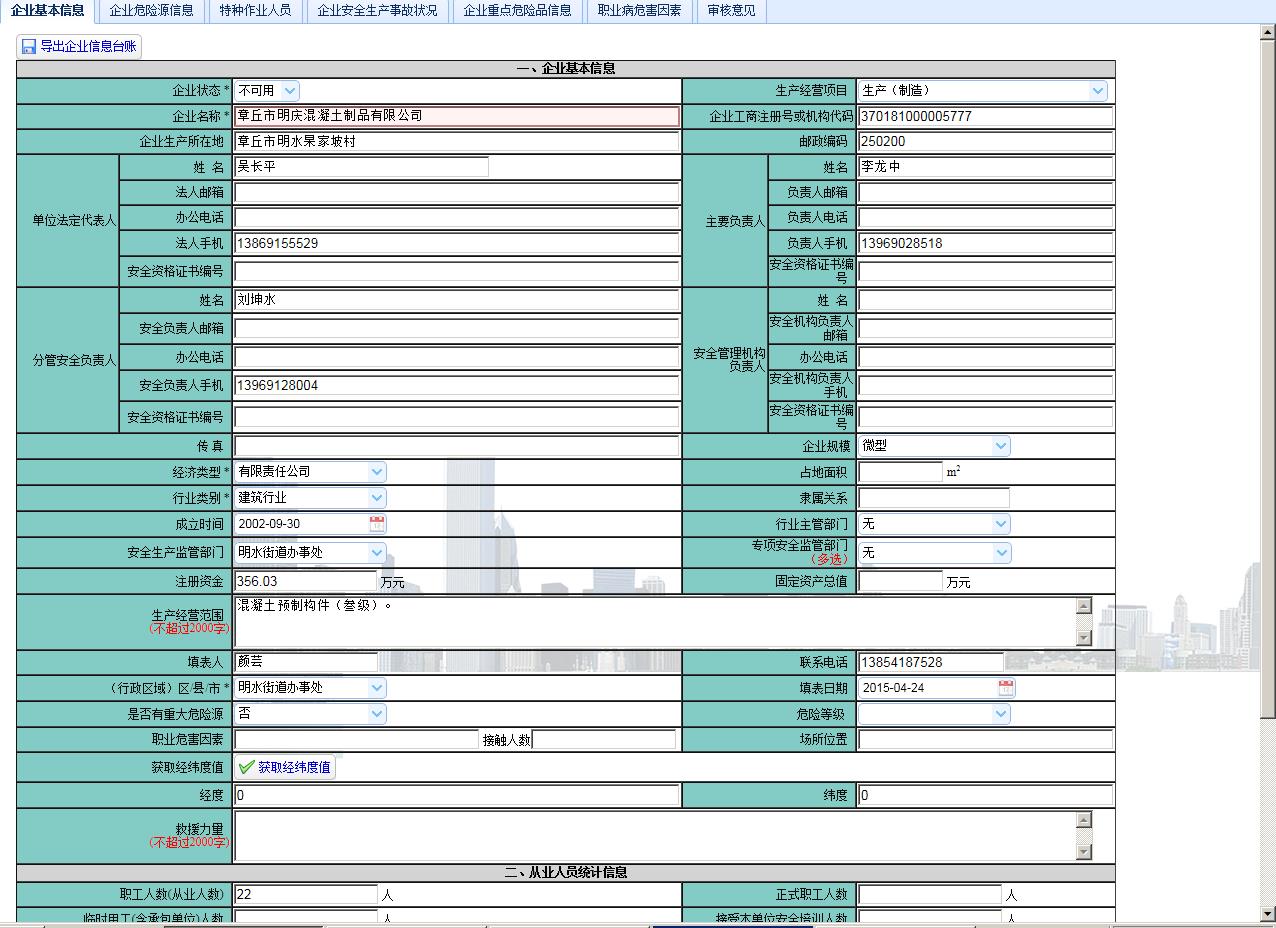Click up arrow in 生产经营范围 text area

[1084, 606]
